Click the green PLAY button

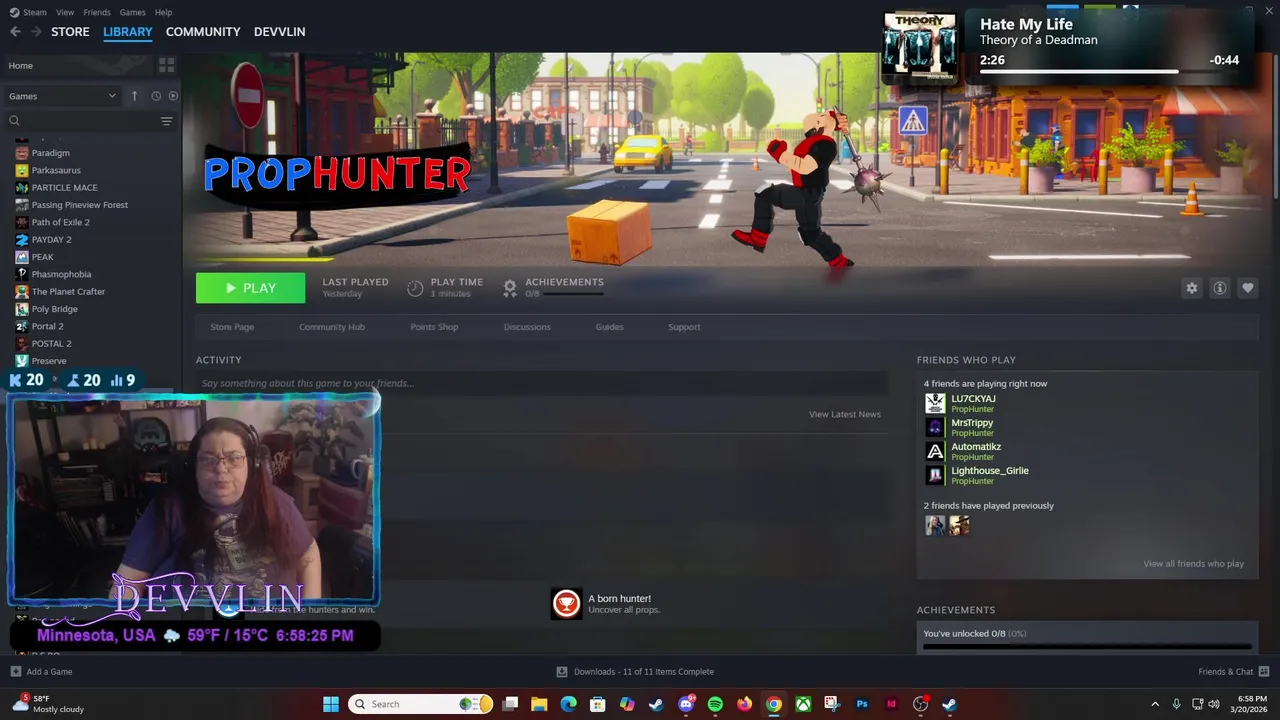coord(250,288)
